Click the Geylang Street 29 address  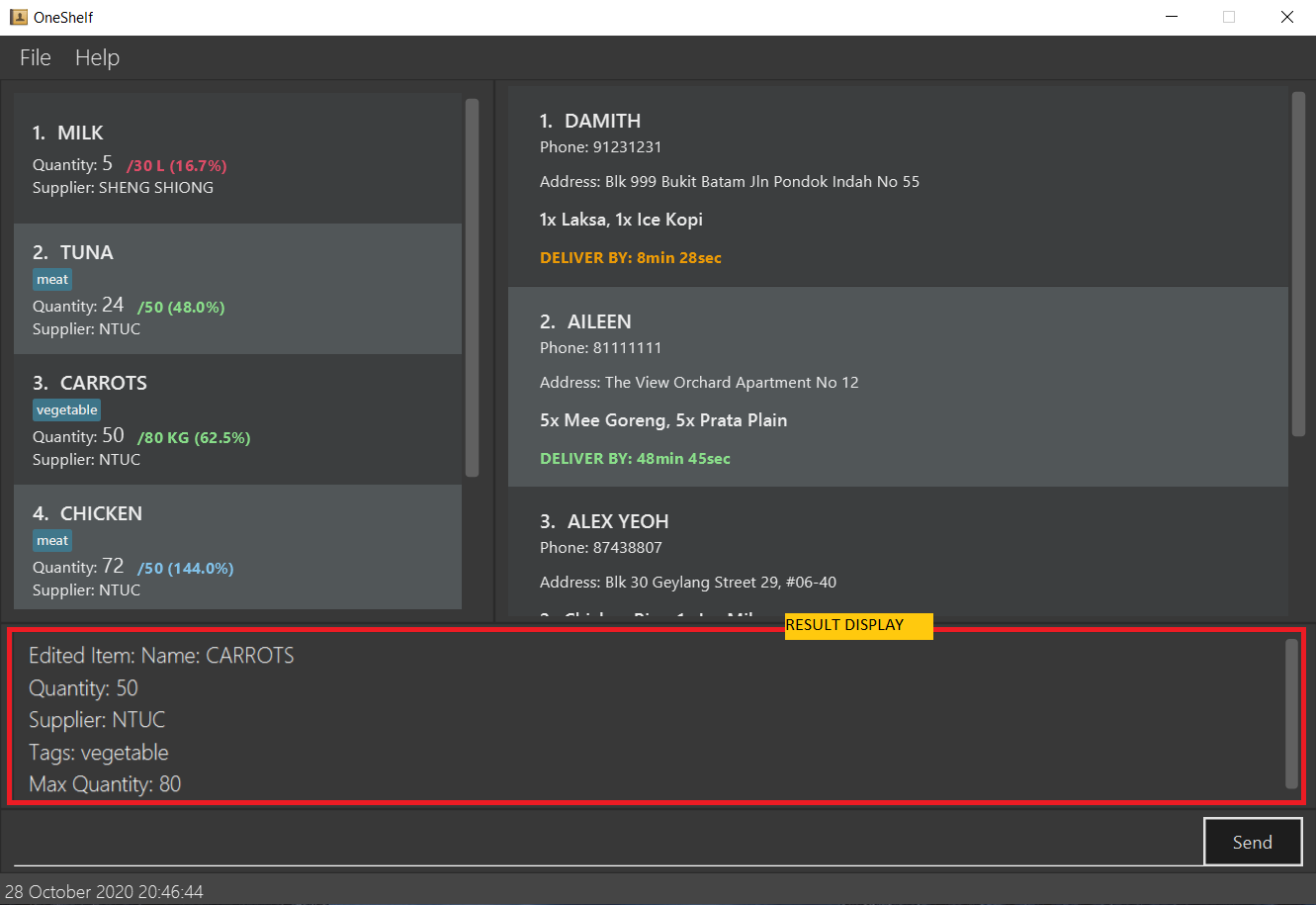688,583
